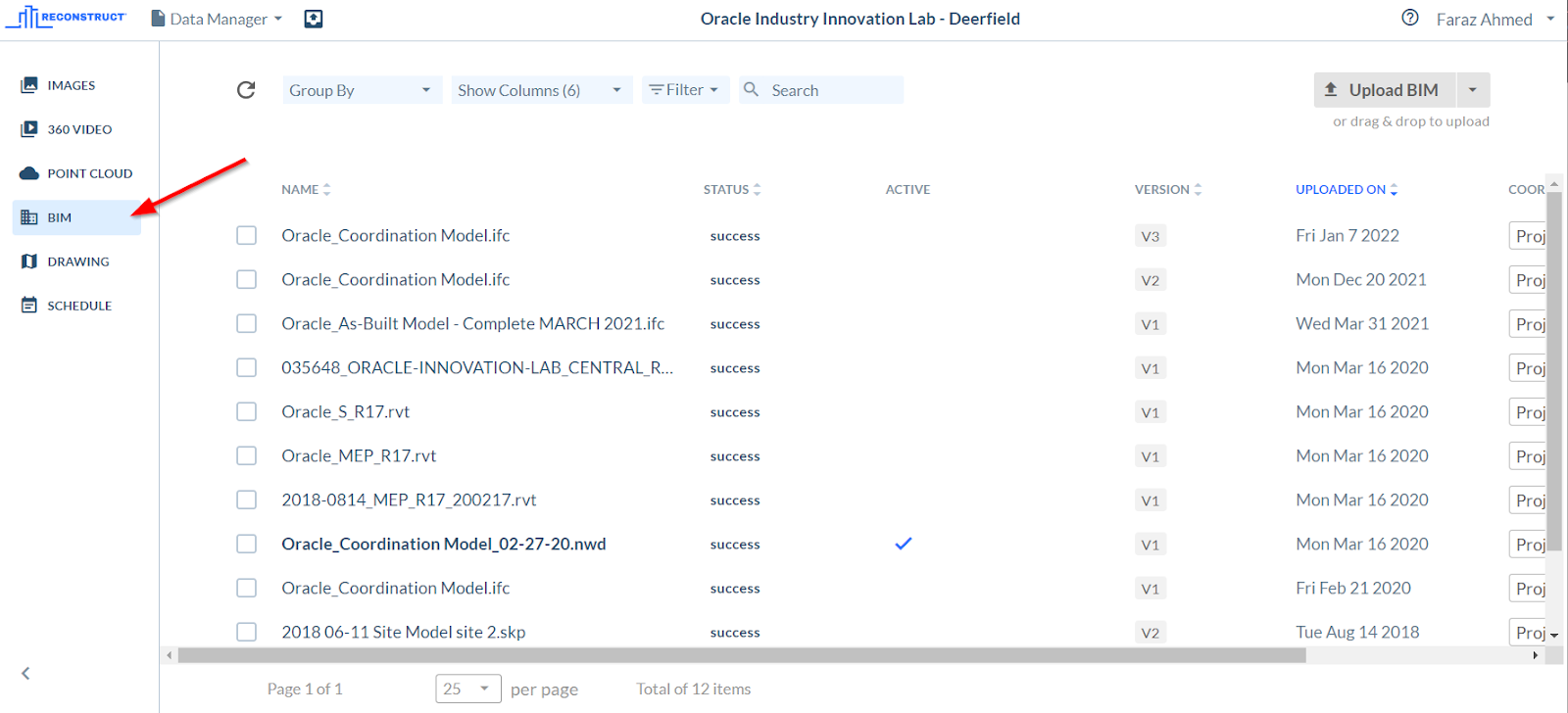
Task: Open coordinate dropdown for Fri Jan 7 2022 row
Action: click(1528, 236)
